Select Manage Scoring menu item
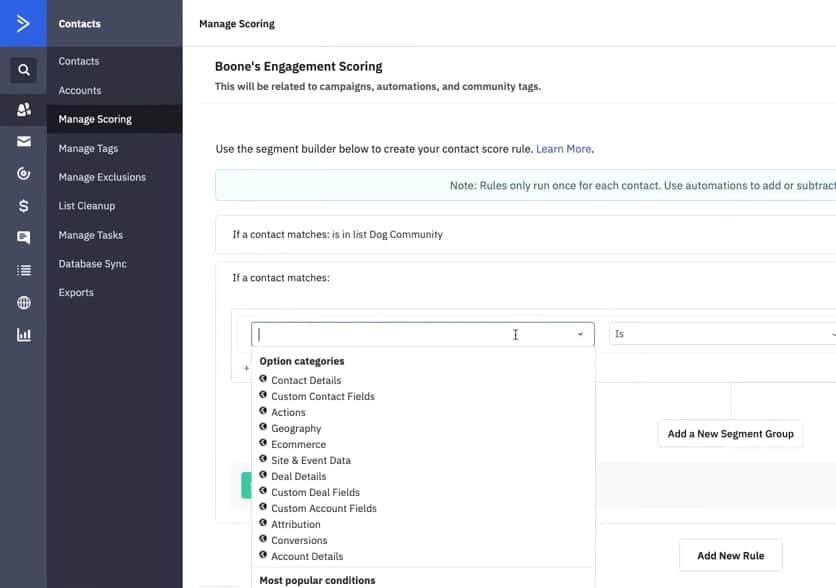The width and height of the screenshot is (836, 588). click(x=114, y=119)
